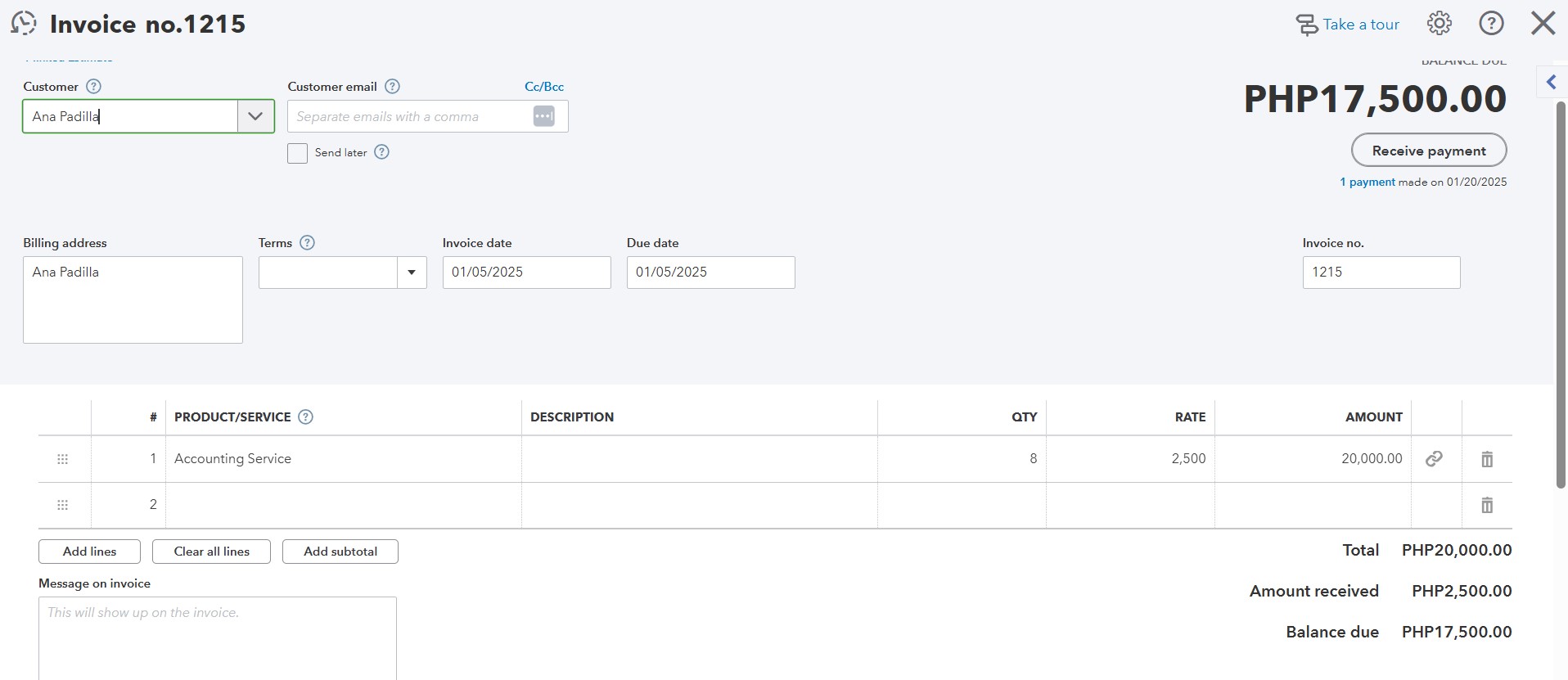Delete line 1 with the trash icon
The image size is (1568, 680).
pyautogui.click(x=1487, y=459)
